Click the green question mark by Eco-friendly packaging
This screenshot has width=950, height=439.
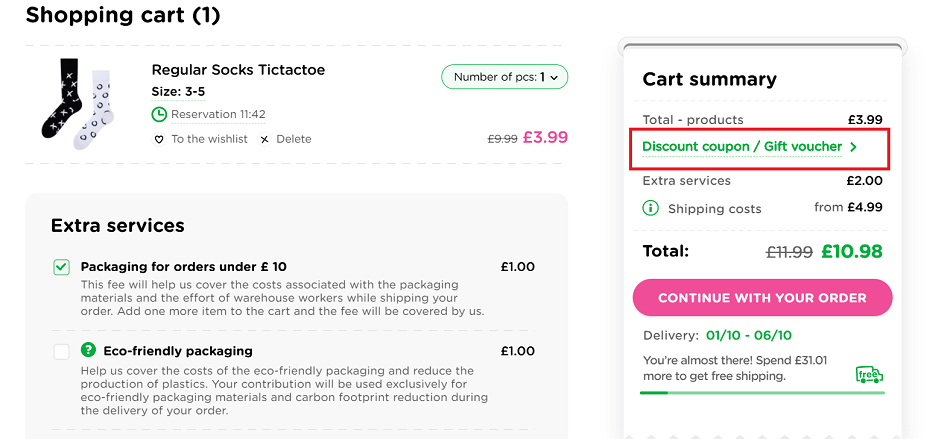[88, 351]
